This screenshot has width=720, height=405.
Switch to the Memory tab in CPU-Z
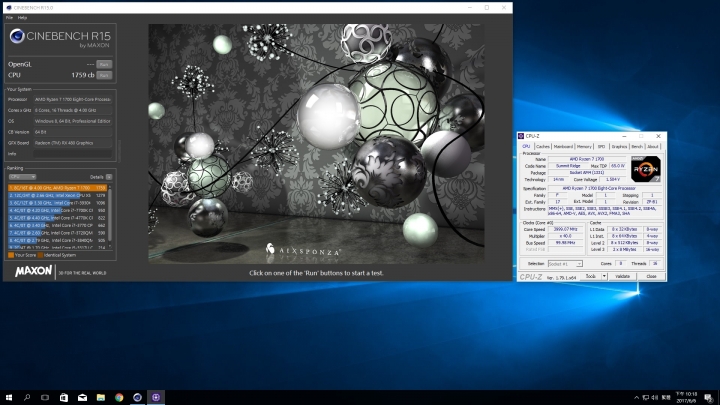(x=584, y=146)
